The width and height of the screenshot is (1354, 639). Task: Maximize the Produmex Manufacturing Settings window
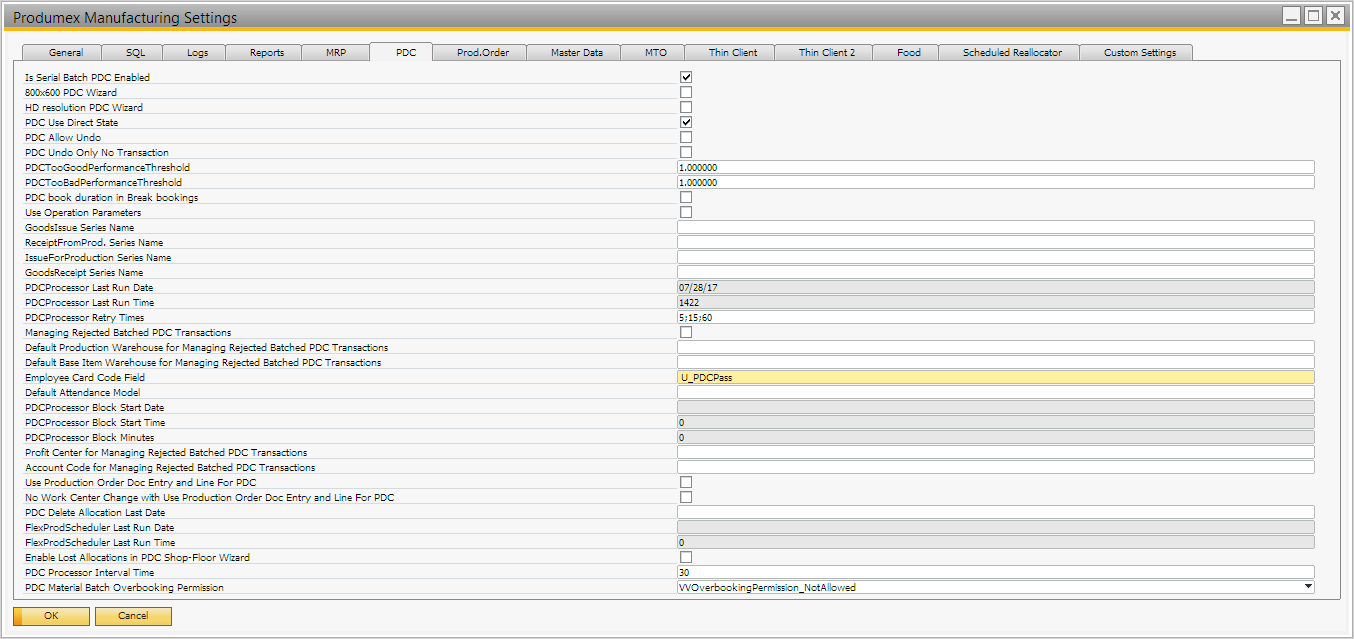pos(1313,17)
